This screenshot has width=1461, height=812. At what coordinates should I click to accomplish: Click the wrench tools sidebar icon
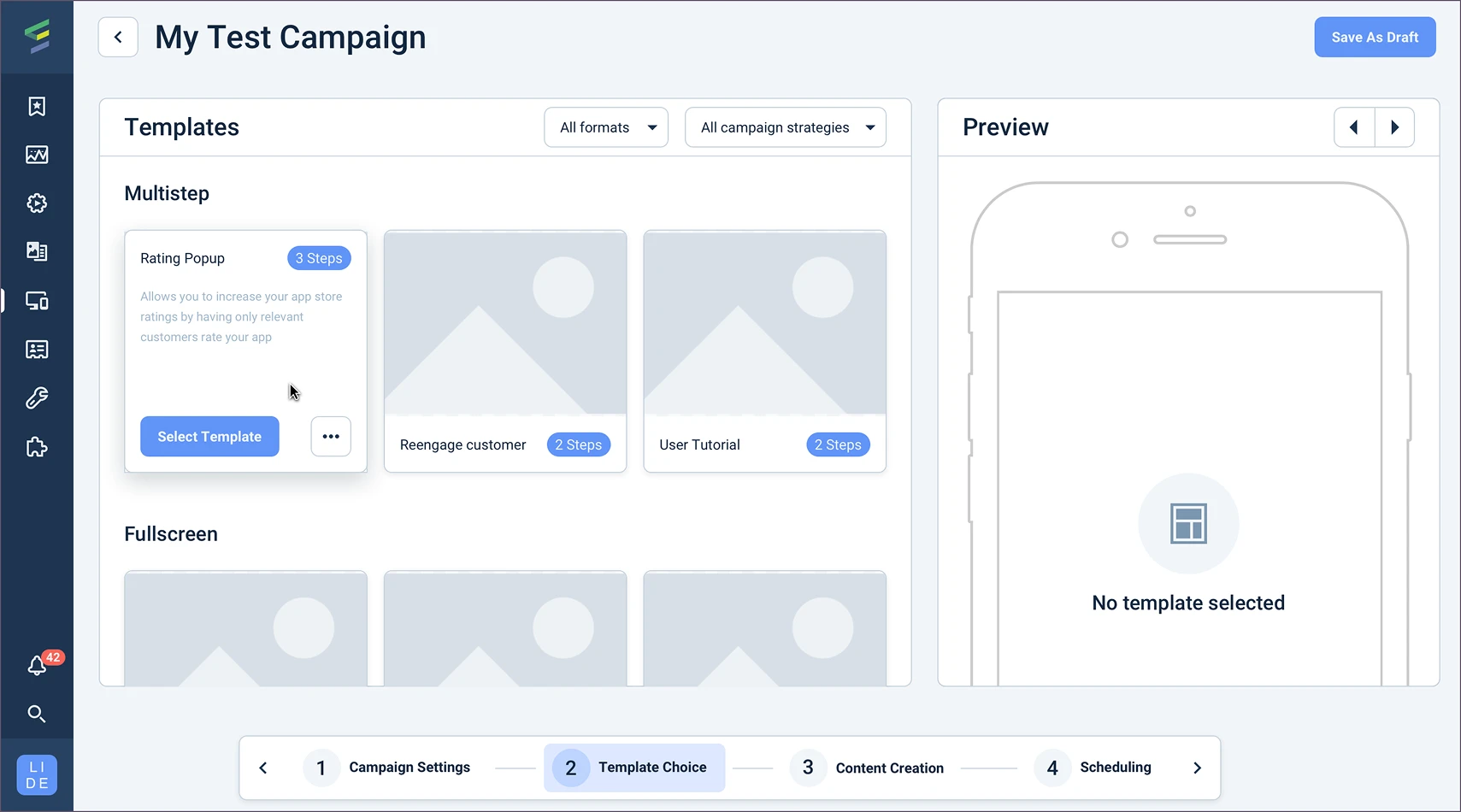pos(37,398)
